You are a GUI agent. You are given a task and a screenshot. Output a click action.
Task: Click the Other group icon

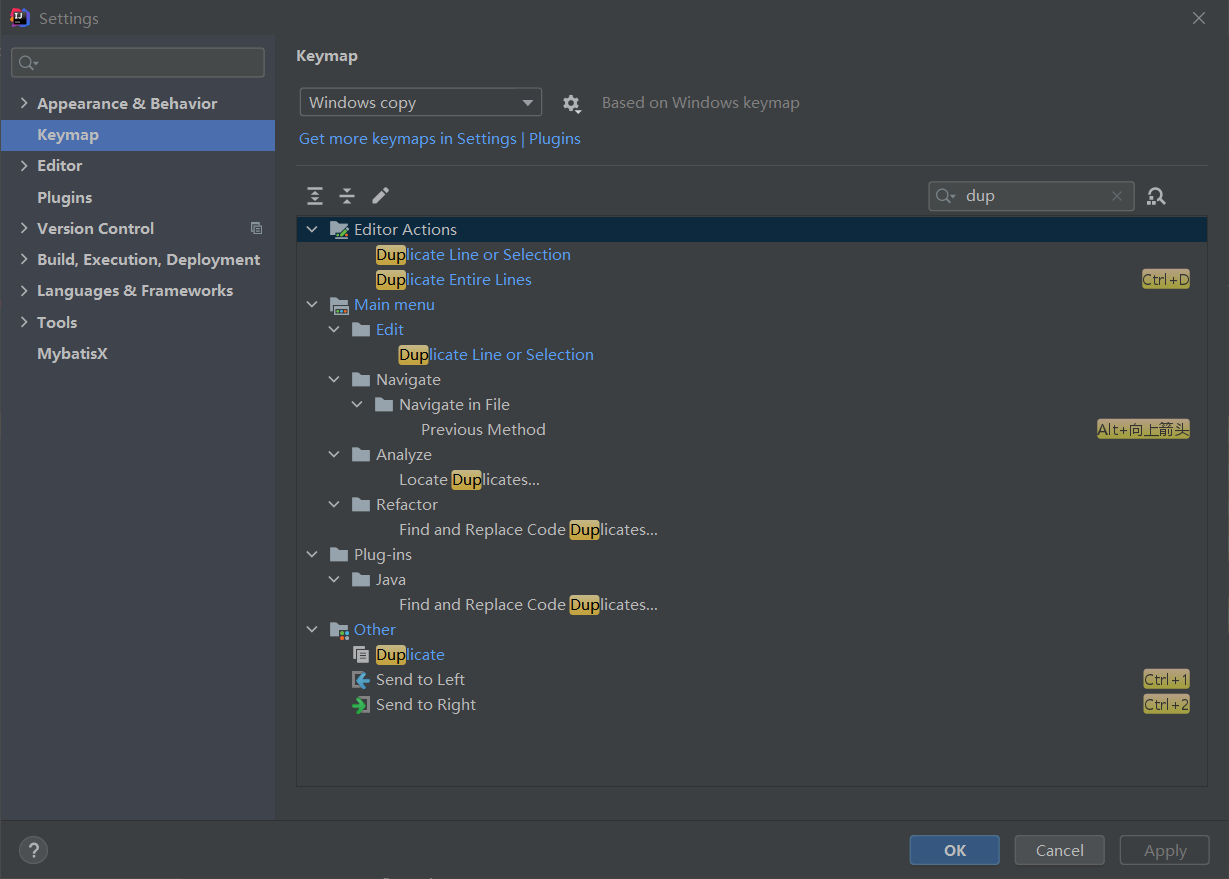click(339, 630)
